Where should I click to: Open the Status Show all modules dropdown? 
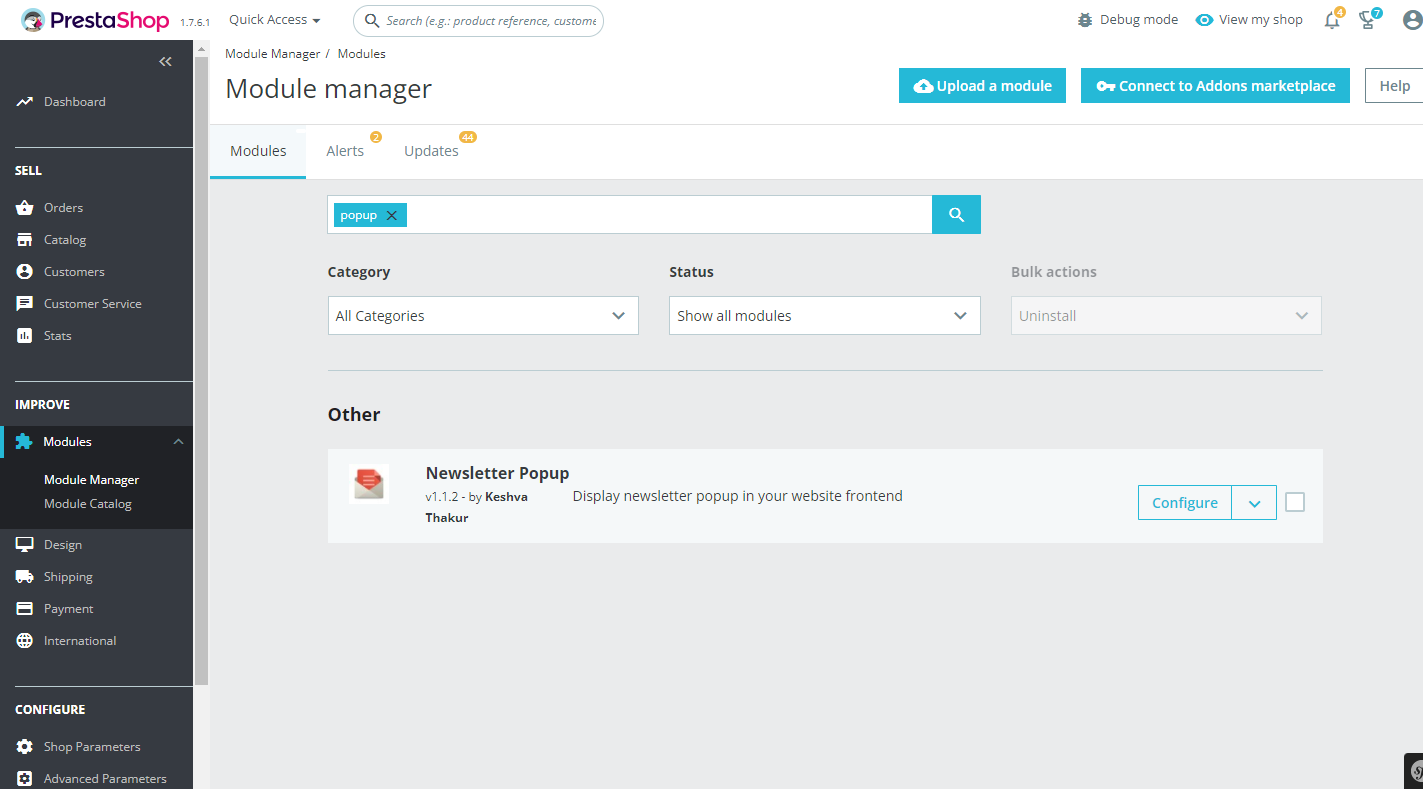coord(825,316)
